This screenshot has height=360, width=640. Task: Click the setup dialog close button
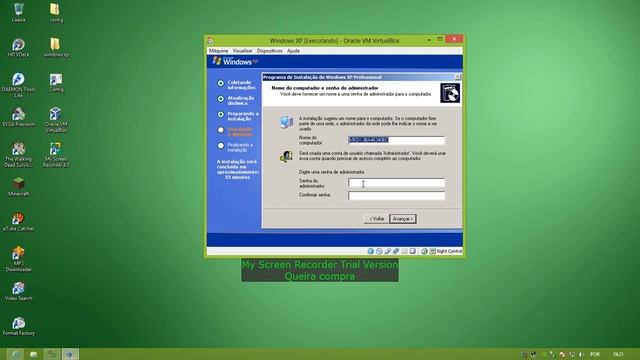(458, 77)
